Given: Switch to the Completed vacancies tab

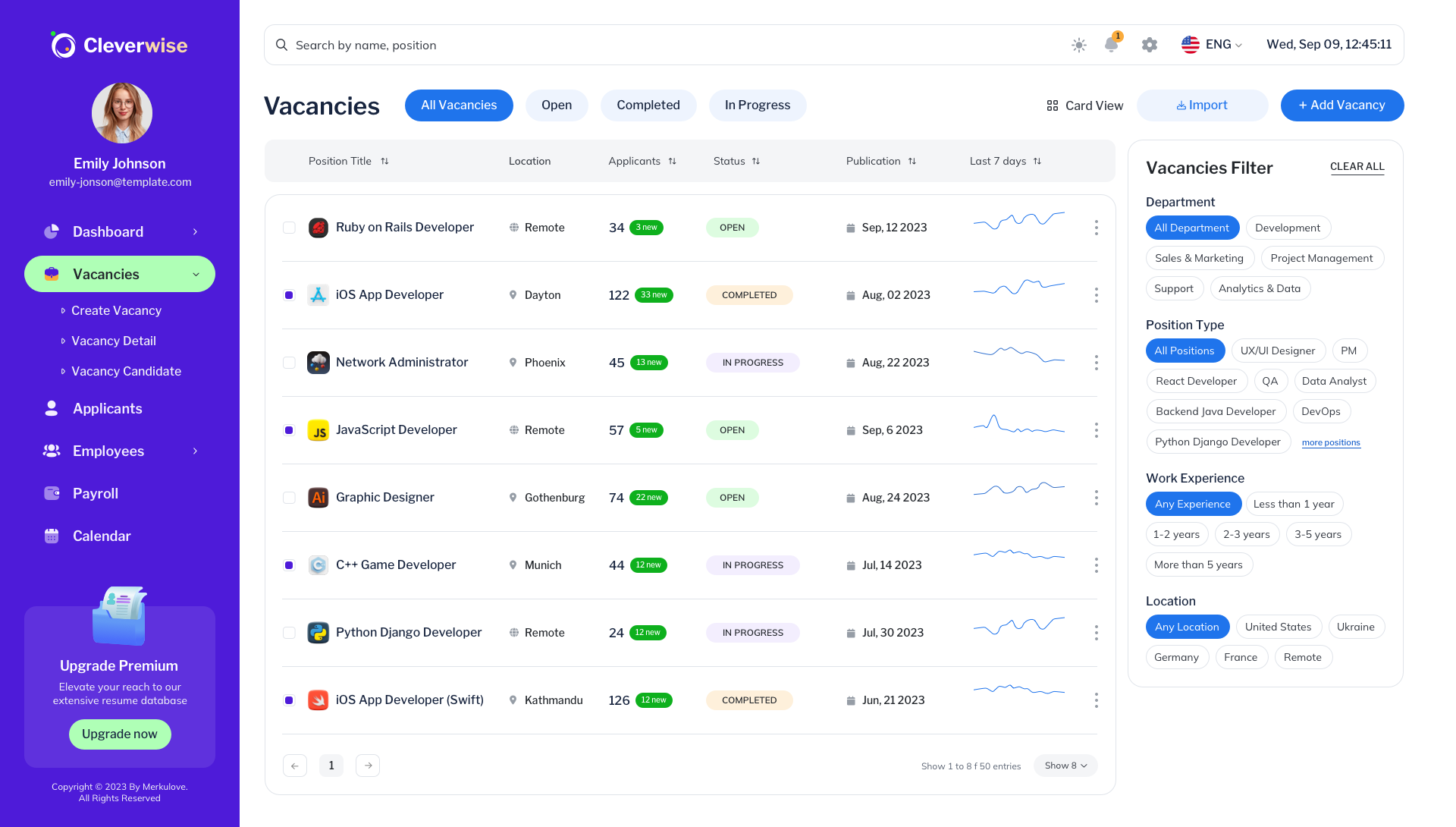Looking at the screenshot, I should [648, 105].
